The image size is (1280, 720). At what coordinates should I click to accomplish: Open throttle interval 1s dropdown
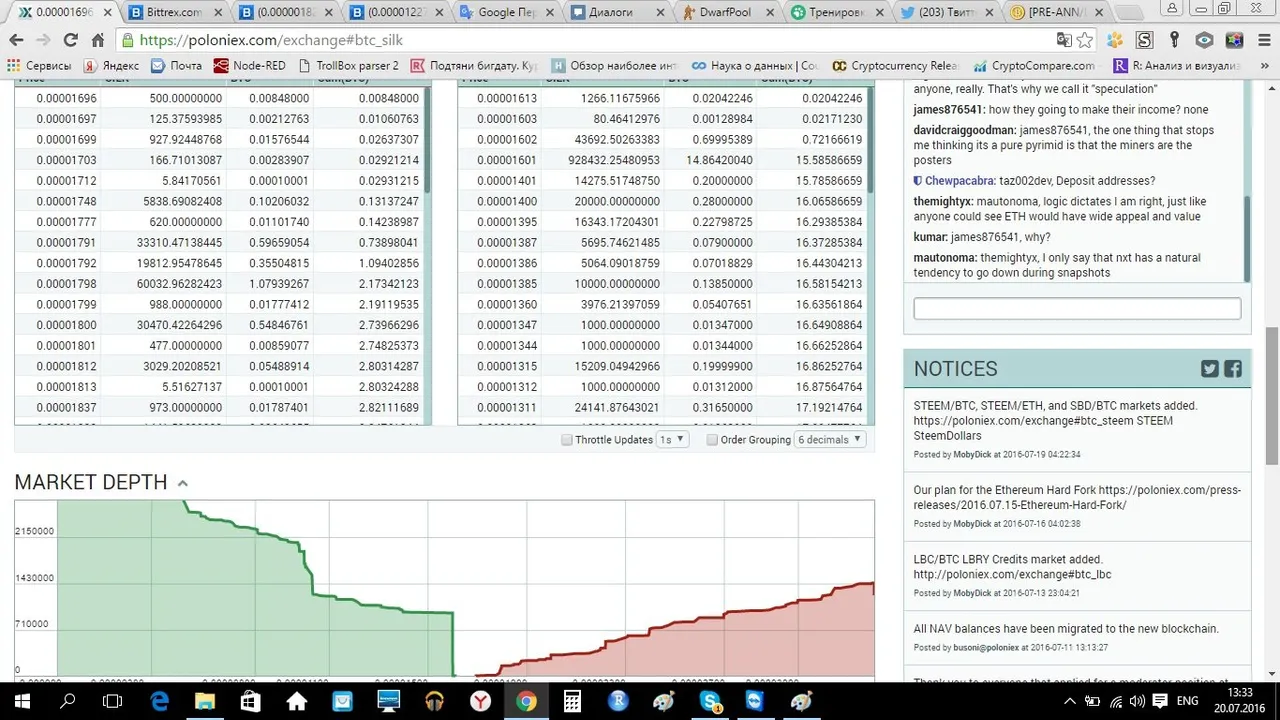click(x=672, y=440)
